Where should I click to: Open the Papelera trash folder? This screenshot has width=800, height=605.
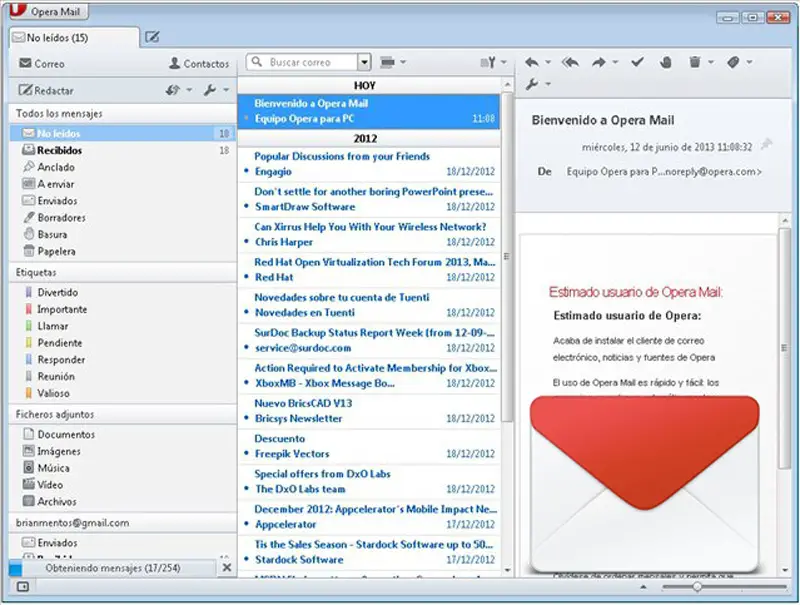(x=122, y=251)
